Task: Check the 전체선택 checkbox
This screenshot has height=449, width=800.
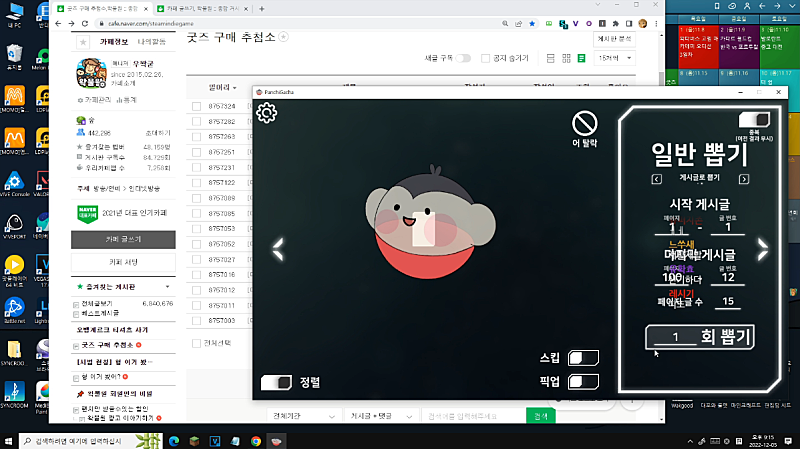Action: click(196, 343)
